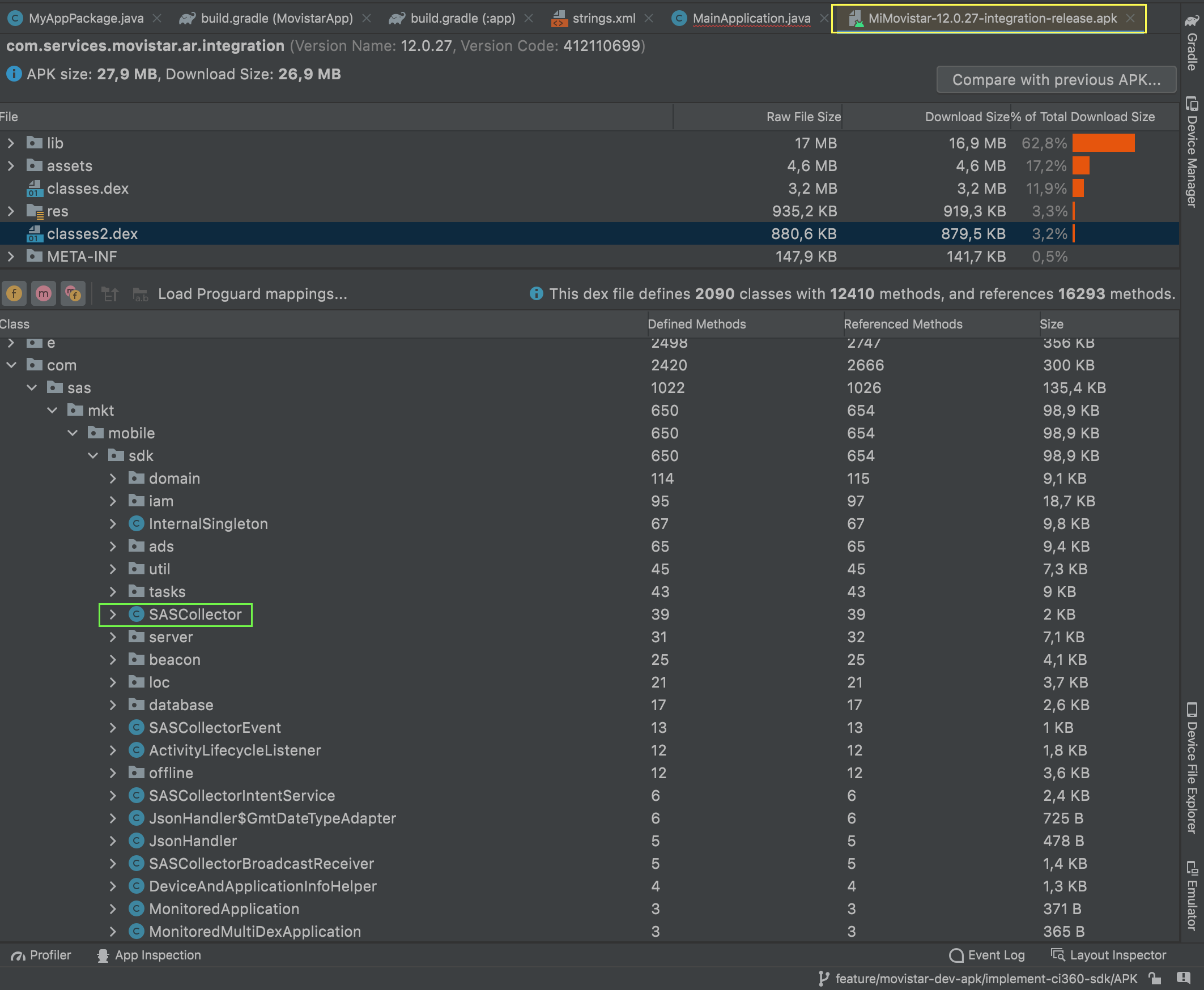Expand the lib folder row

pos(11,143)
